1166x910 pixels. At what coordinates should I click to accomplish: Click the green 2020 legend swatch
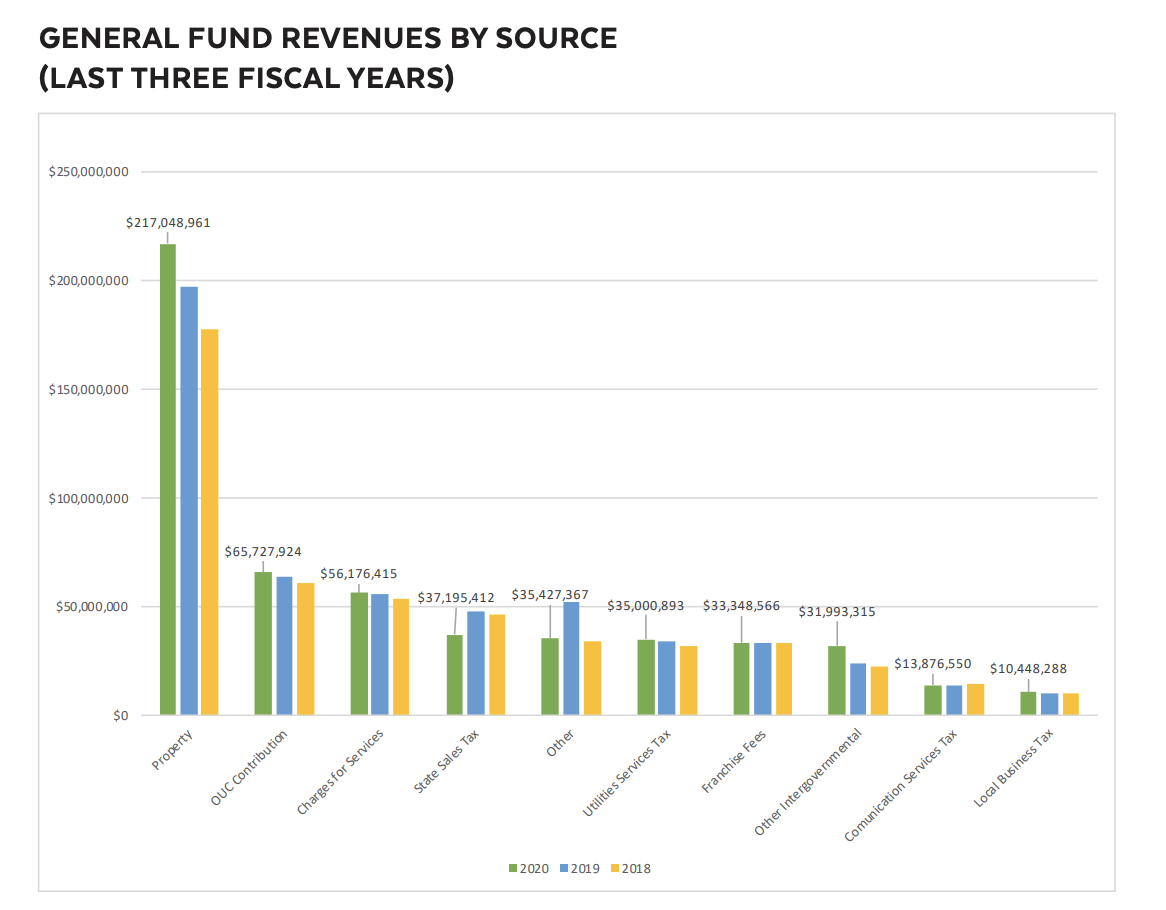point(513,869)
